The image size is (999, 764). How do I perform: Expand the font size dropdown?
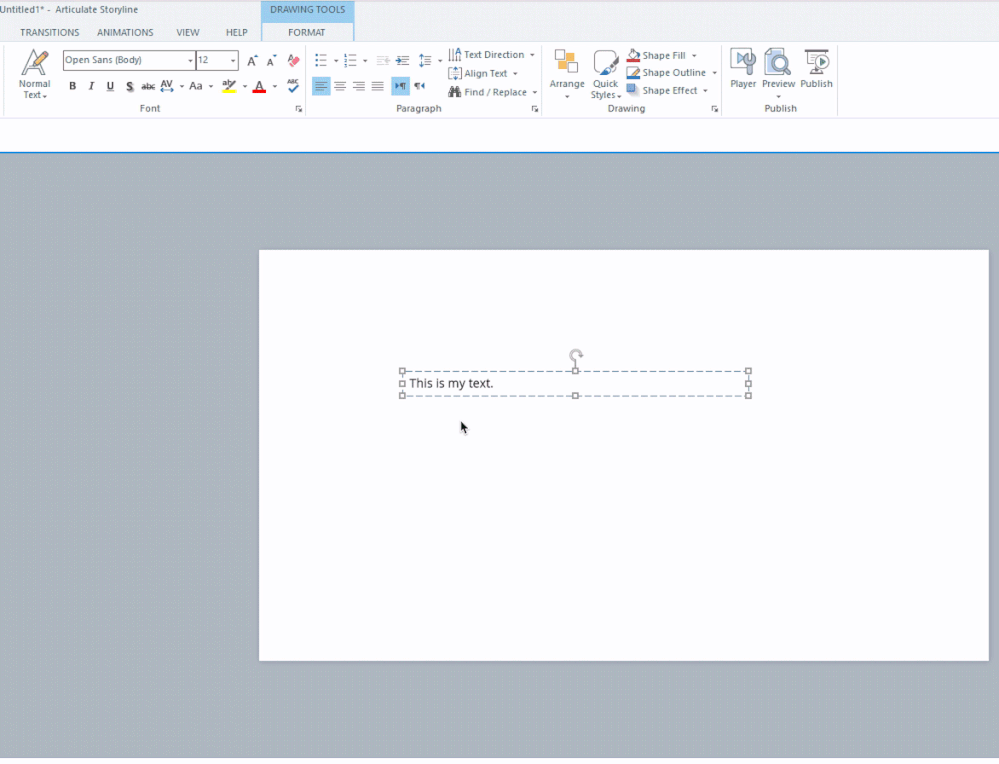(233, 61)
